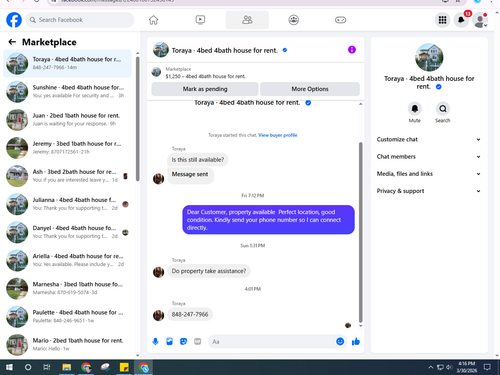500x375 pixels.
Task: Select the Toraya conversation
Action: [67, 63]
